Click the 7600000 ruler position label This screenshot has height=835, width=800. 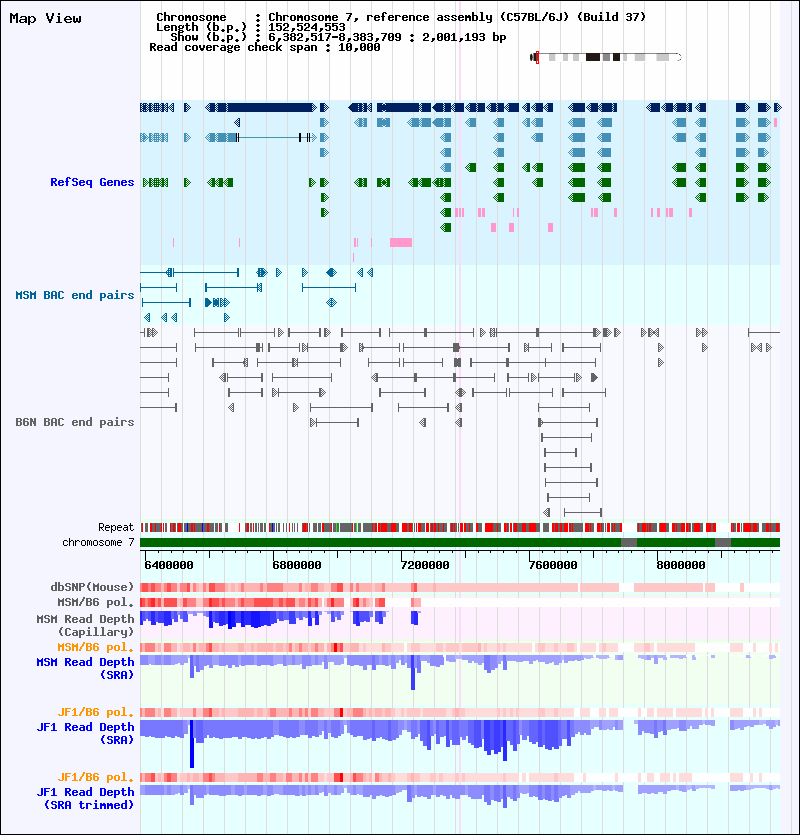coord(552,565)
